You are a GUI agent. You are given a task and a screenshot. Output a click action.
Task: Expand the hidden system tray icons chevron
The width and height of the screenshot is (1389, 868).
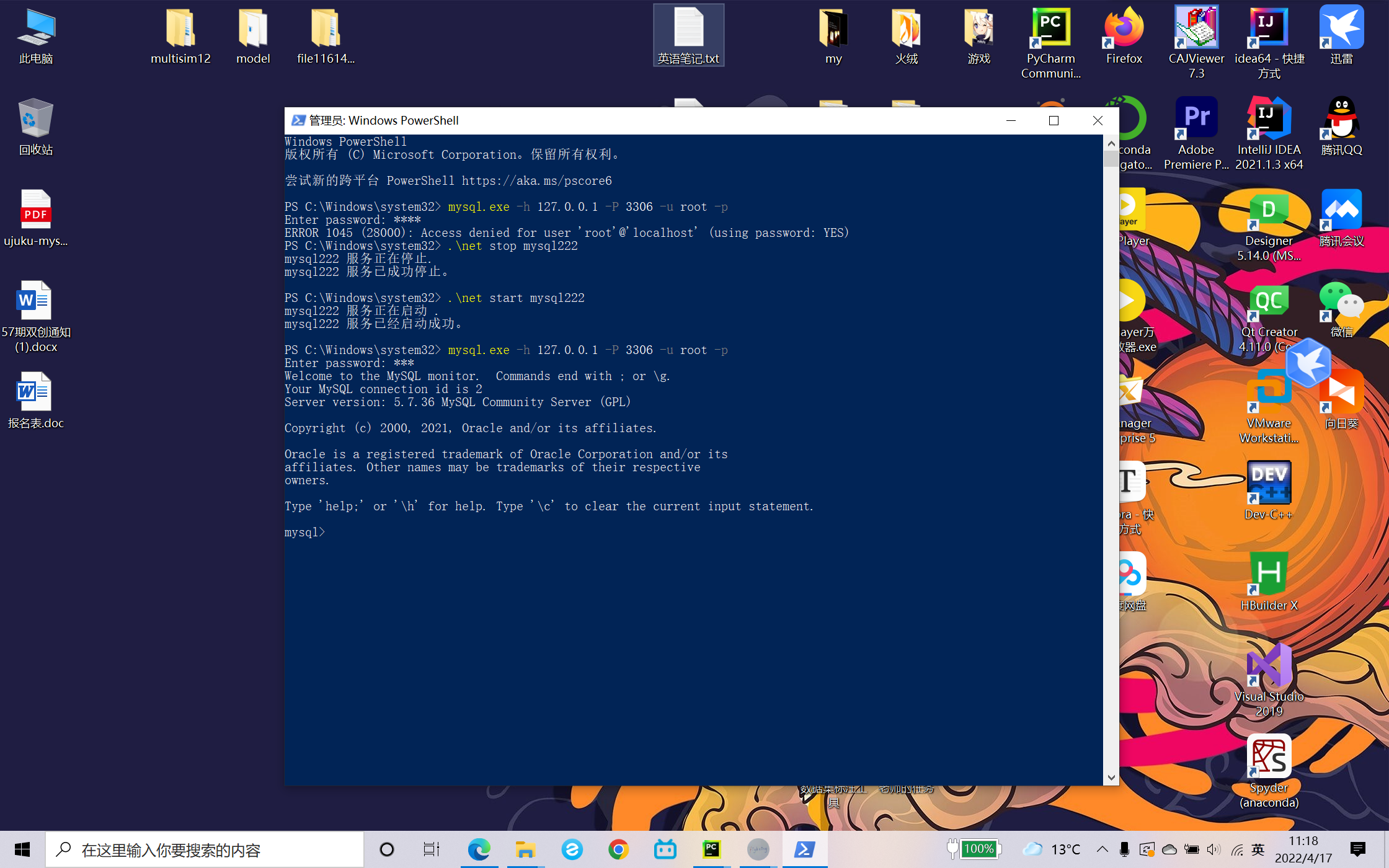tap(1102, 849)
